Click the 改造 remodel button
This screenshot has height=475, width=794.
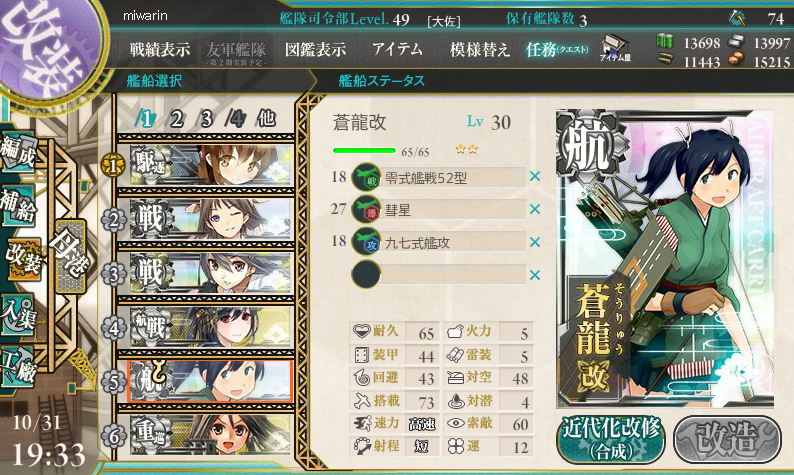[728, 439]
